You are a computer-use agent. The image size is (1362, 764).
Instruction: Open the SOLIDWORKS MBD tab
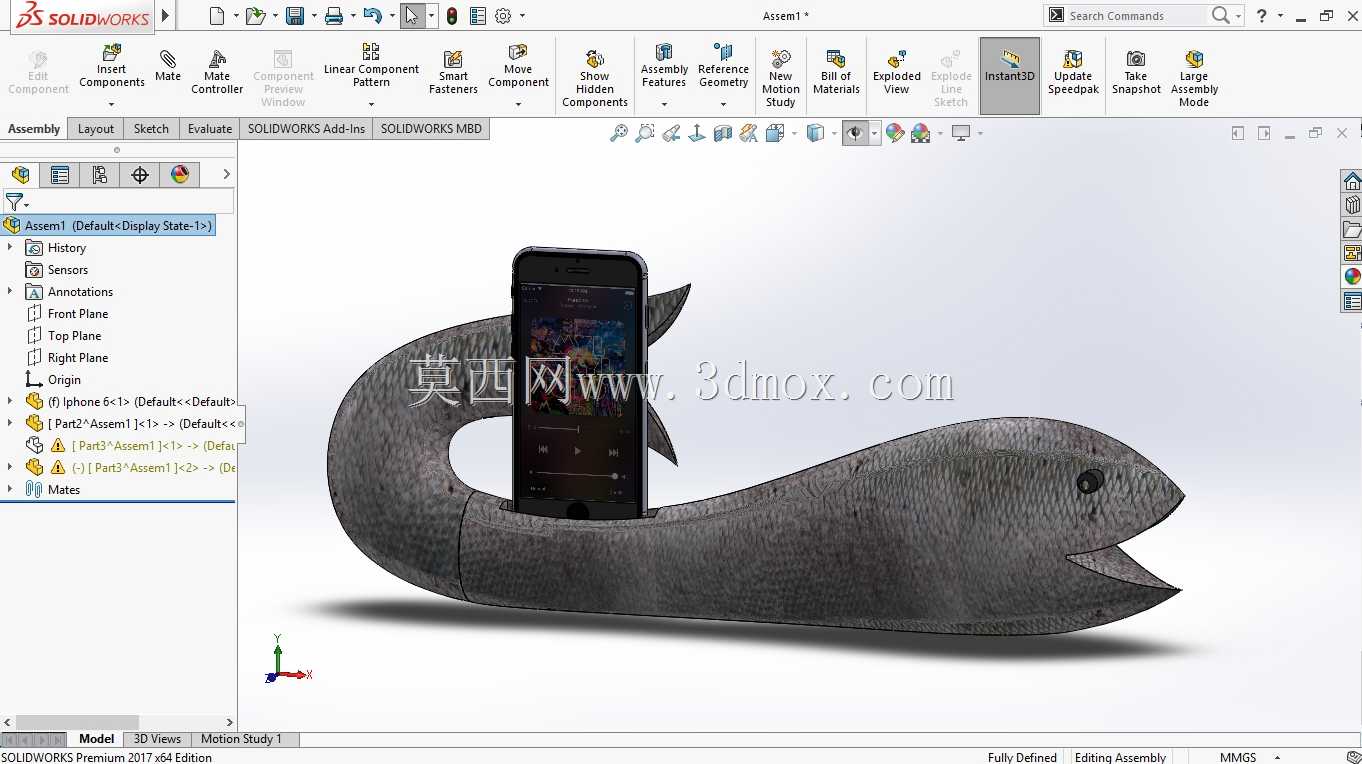click(x=431, y=128)
